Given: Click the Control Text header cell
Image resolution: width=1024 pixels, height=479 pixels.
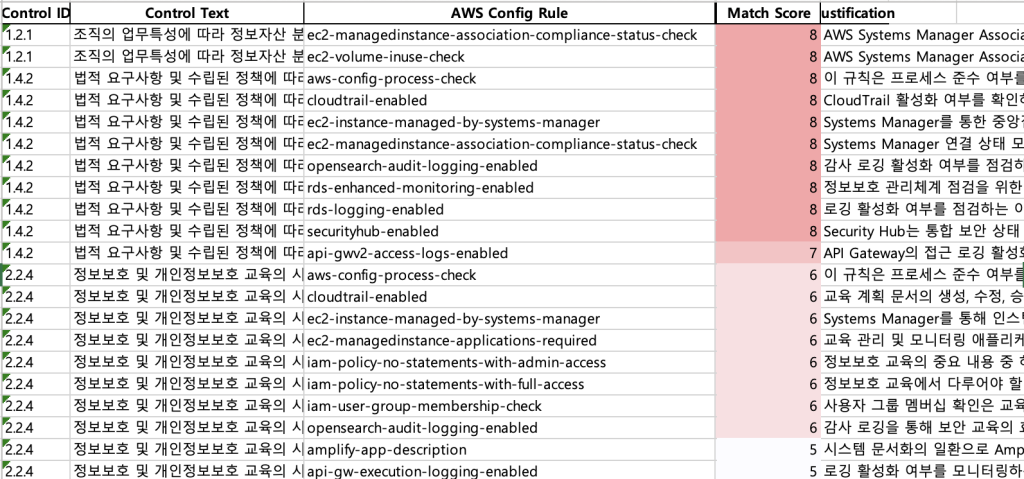Looking at the screenshot, I should [187, 13].
